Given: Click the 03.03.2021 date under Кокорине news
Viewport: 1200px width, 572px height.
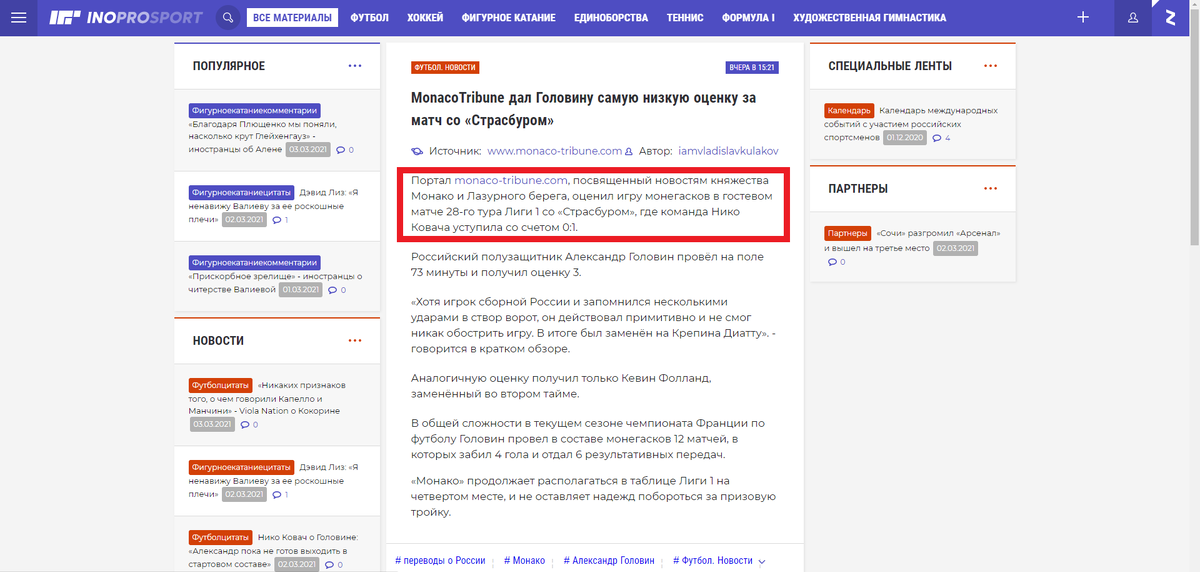Looking at the screenshot, I should pos(211,424).
